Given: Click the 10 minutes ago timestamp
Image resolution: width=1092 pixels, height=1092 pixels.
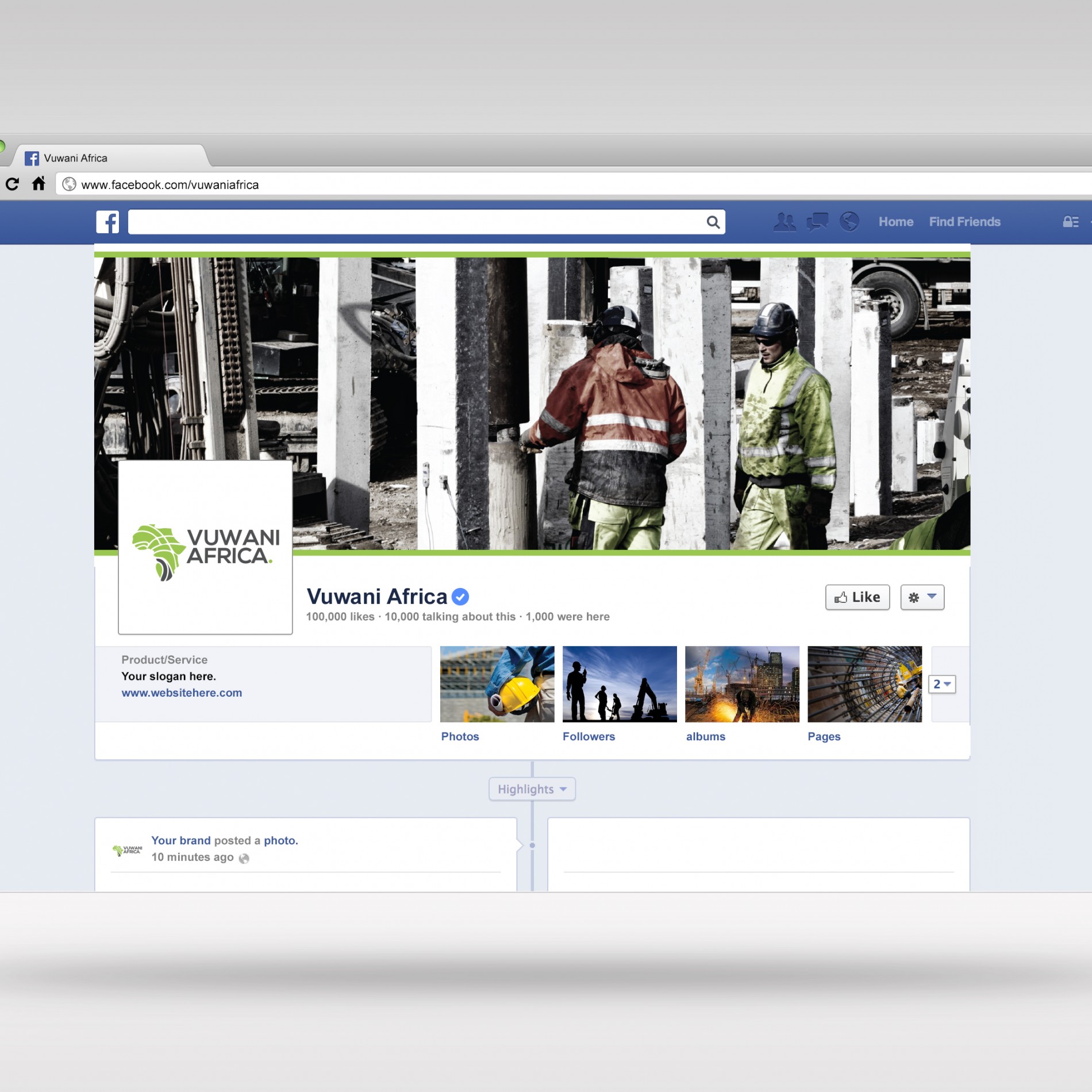Looking at the screenshot, I should [x=193, y=857].
